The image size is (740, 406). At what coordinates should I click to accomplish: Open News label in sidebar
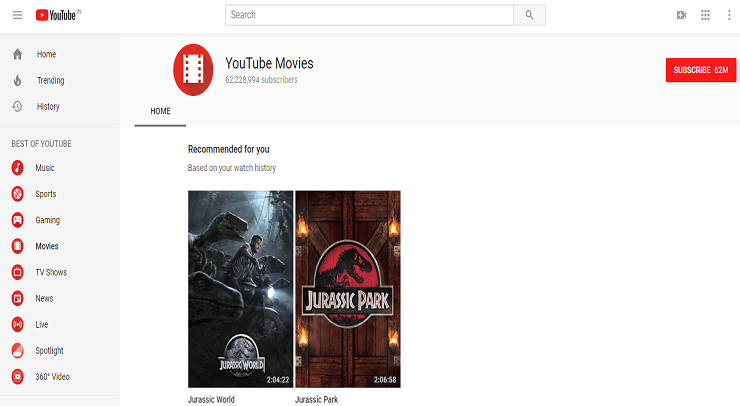tap(44, 298)
